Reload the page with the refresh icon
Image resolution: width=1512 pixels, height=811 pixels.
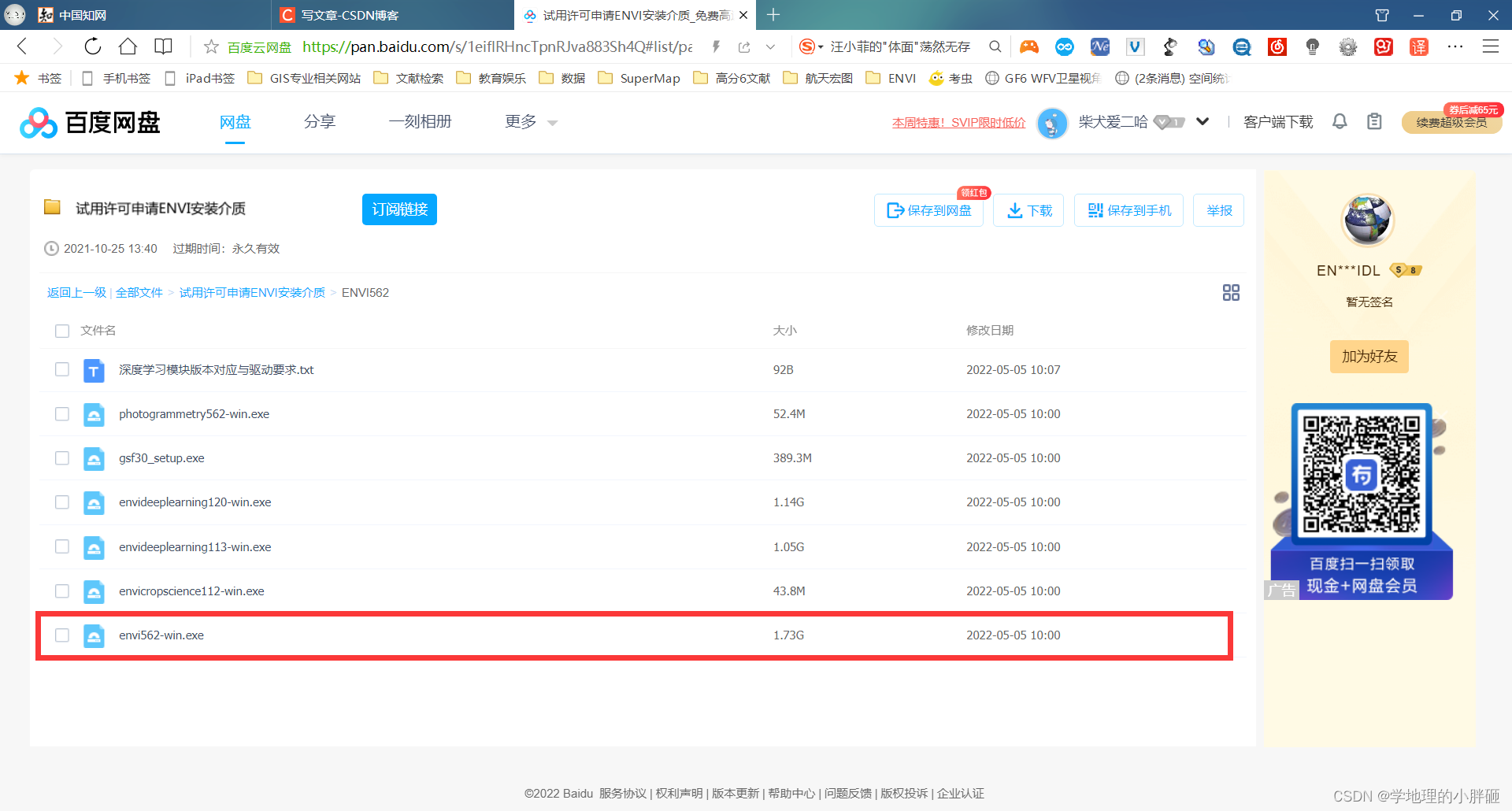pos(93,46)
